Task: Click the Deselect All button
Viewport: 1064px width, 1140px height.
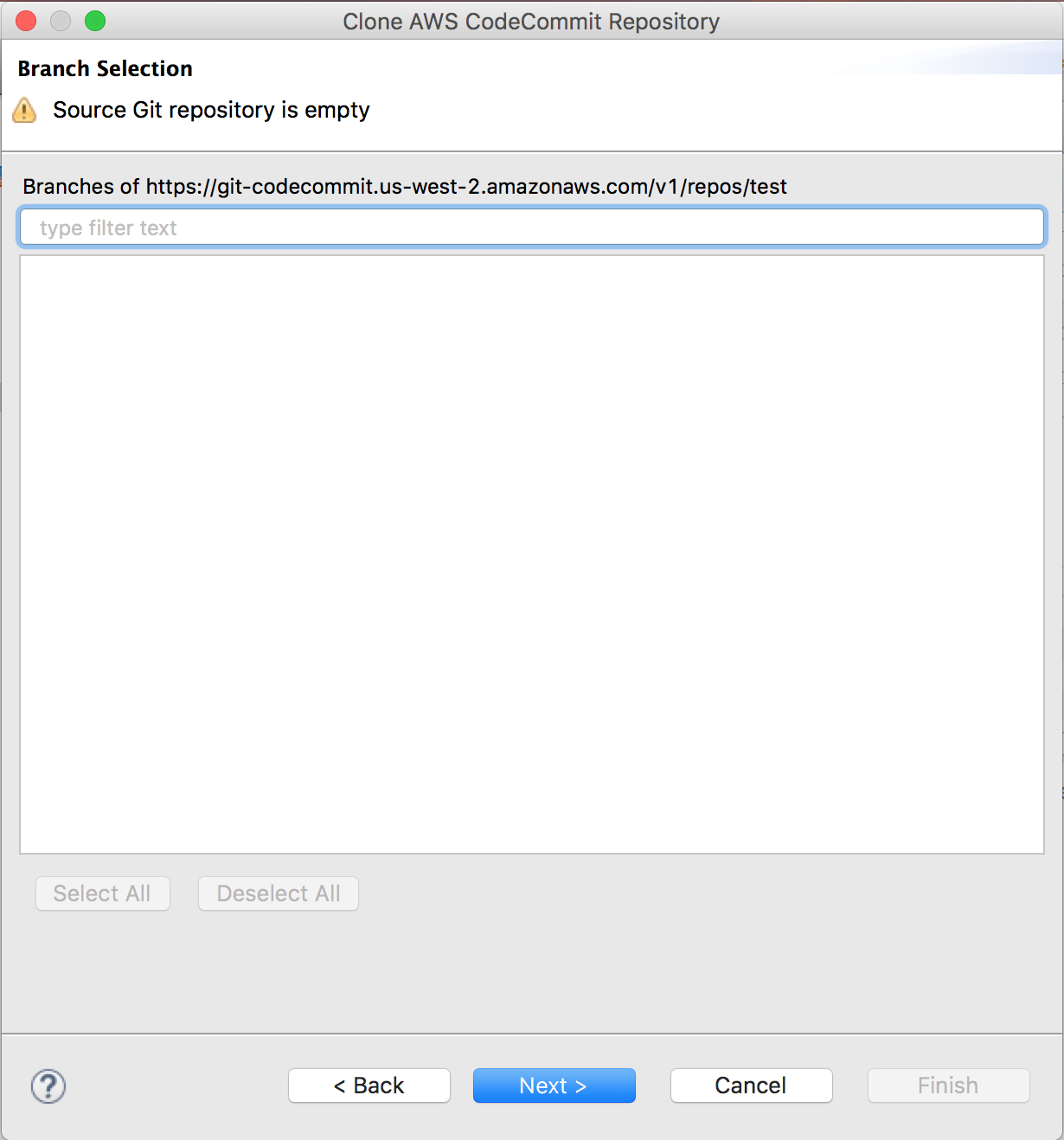Action: pyautogui.click(x=279, y=893)
